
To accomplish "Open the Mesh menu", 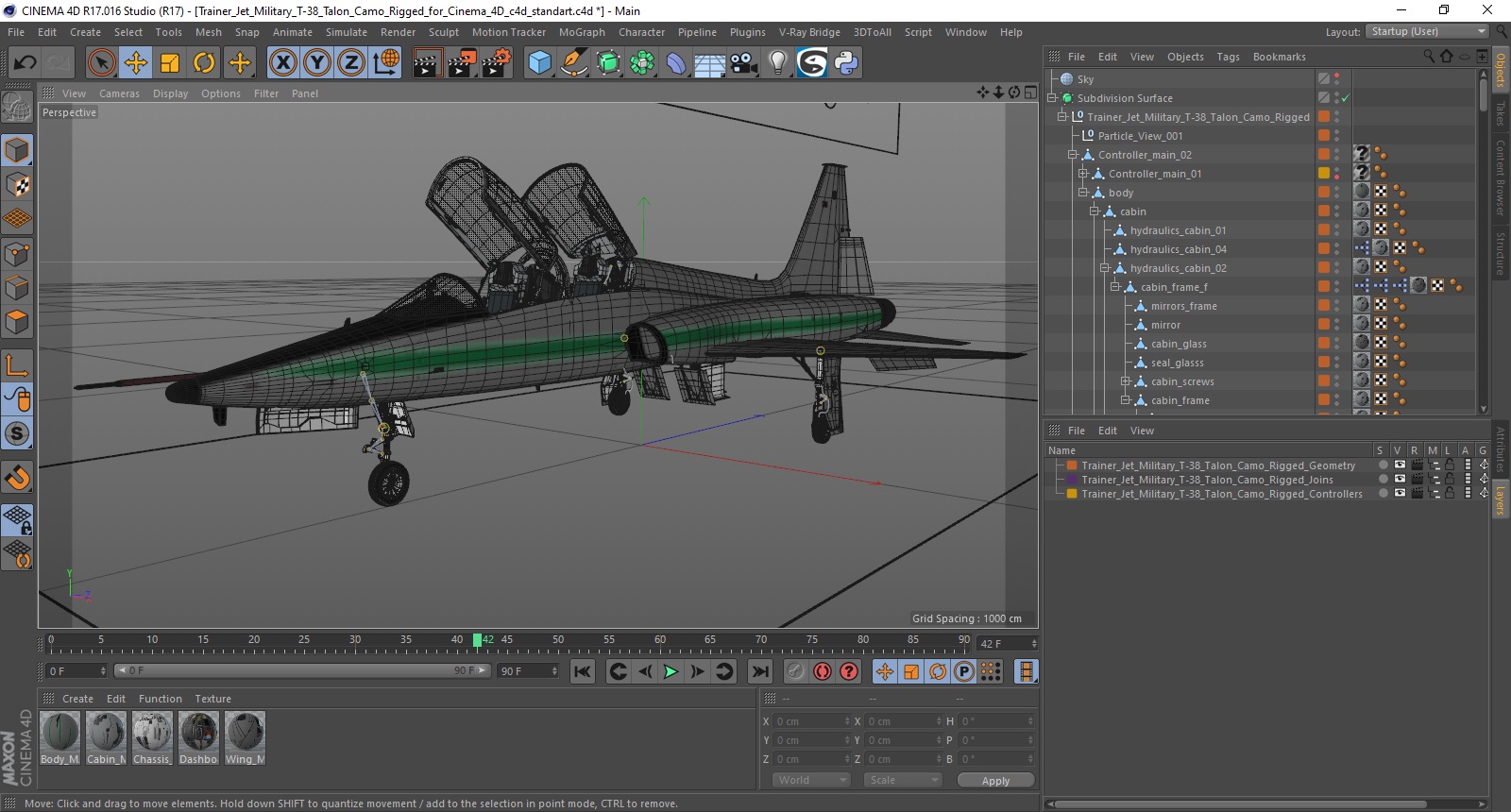I will coord(208,32).
